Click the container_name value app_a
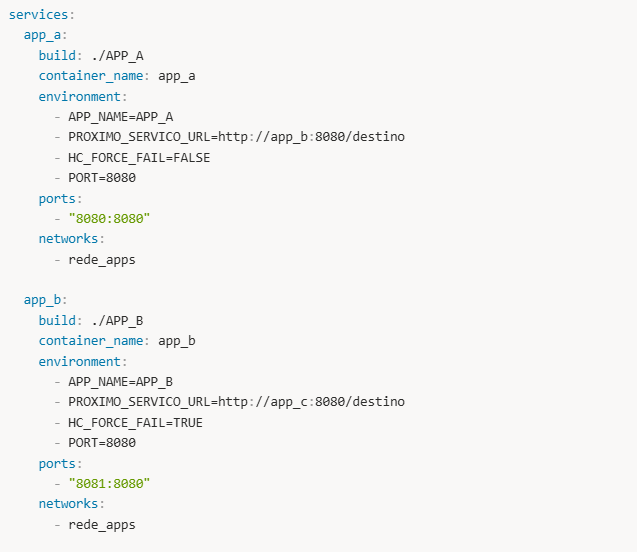Image resolution: width=637 pixels, height=552 pixels. coord(177,75)
